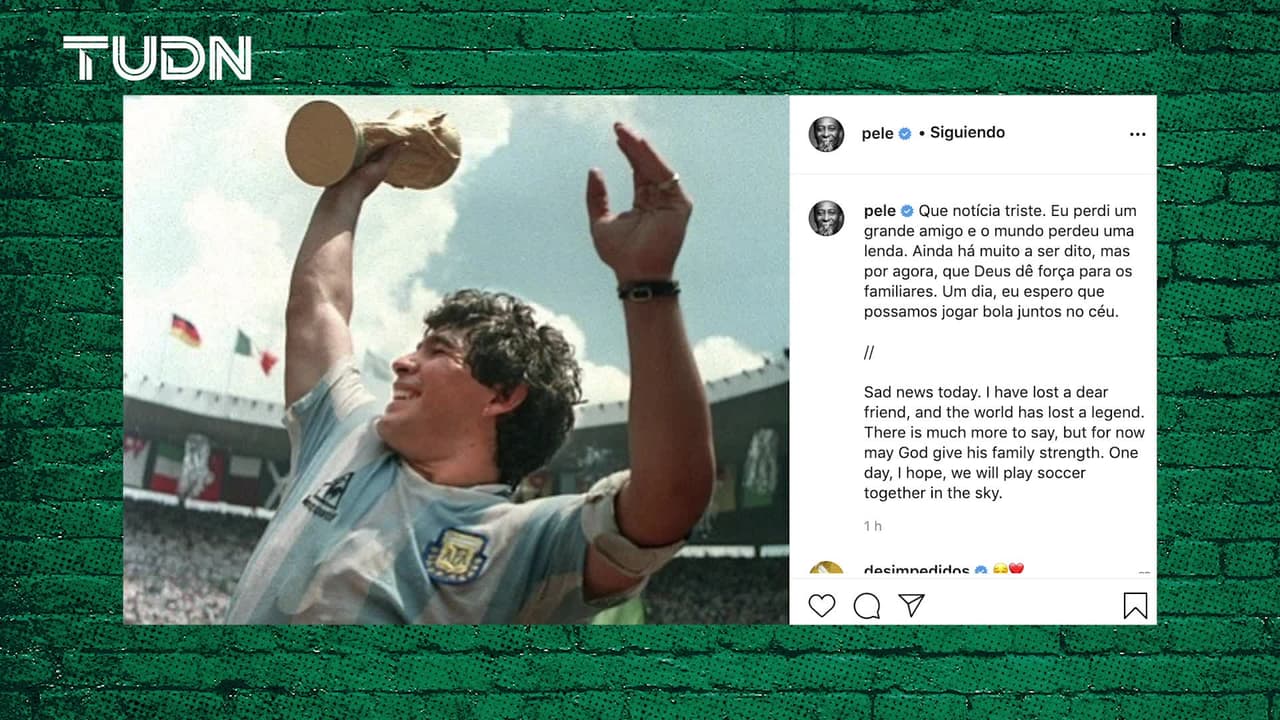The height and width of the screenshot is (720, 1280).
Task: Open the pele username in the caption
Action: (x=880, y=211)
